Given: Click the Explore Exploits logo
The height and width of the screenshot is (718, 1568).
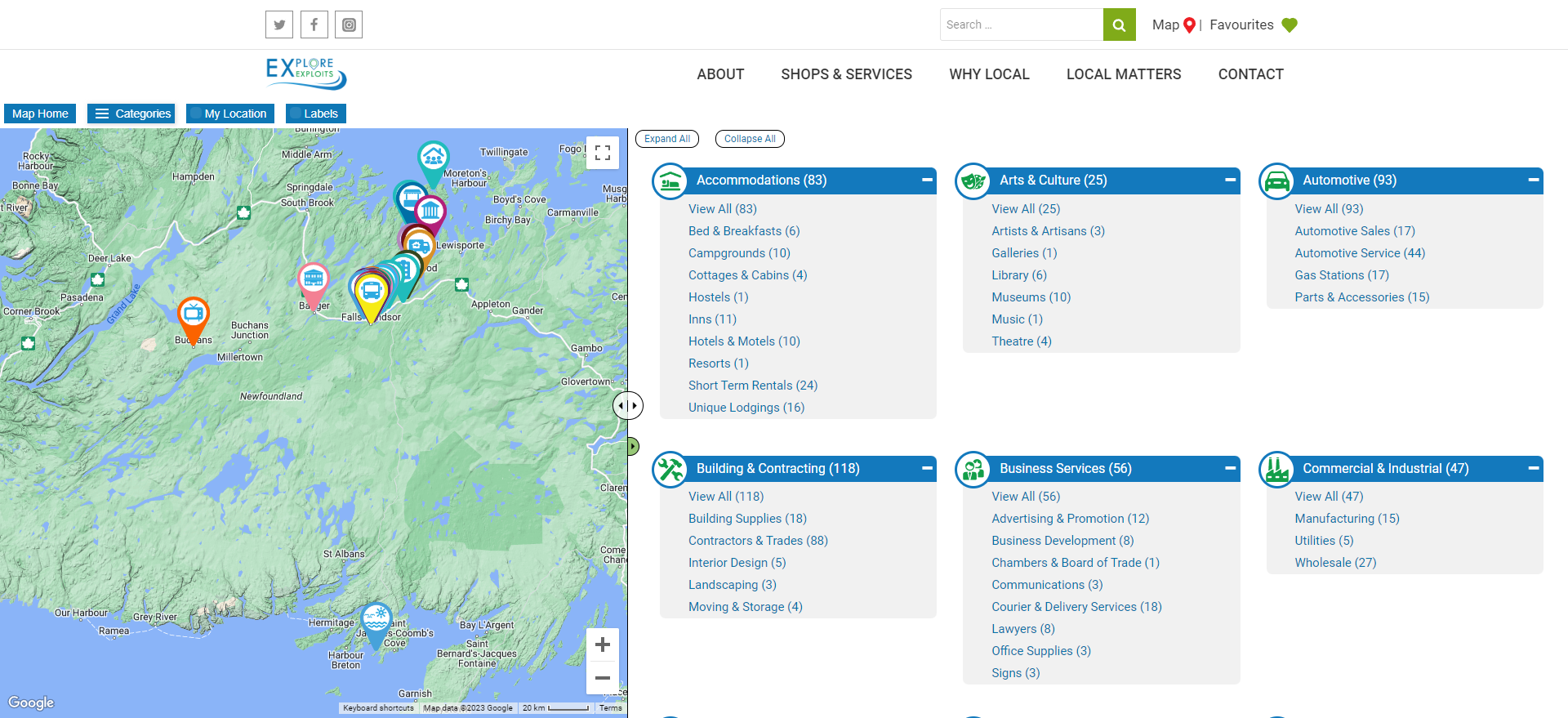Looking at the screenshot, I should click(306, 73).
